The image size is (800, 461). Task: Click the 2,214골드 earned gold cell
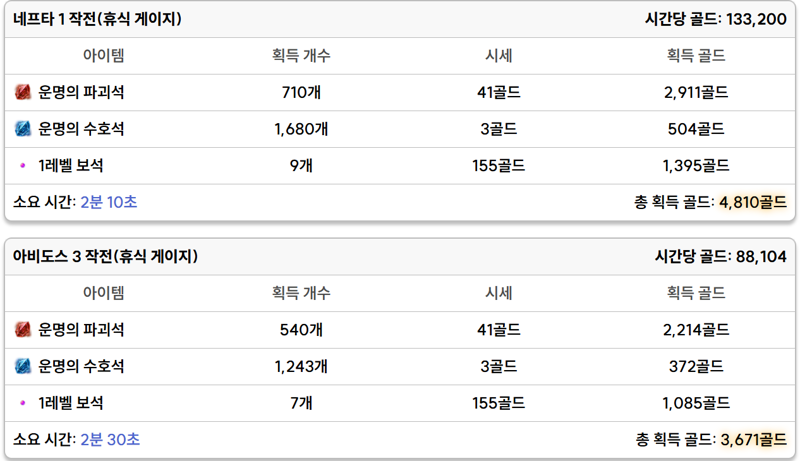pos(696,330)
